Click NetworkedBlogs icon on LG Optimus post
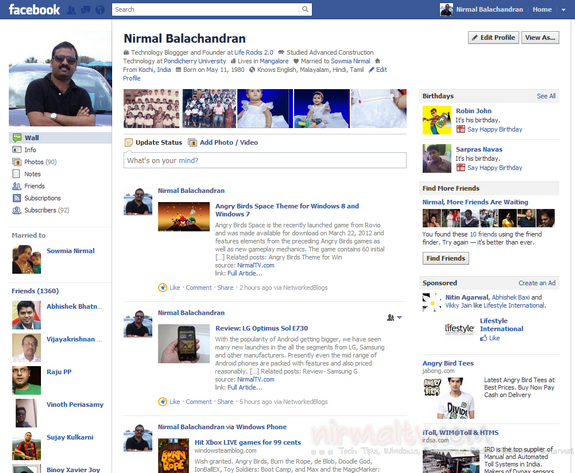The width and height of the screenshot is (575, 473). pyautogui.click(x=162, y=402)
